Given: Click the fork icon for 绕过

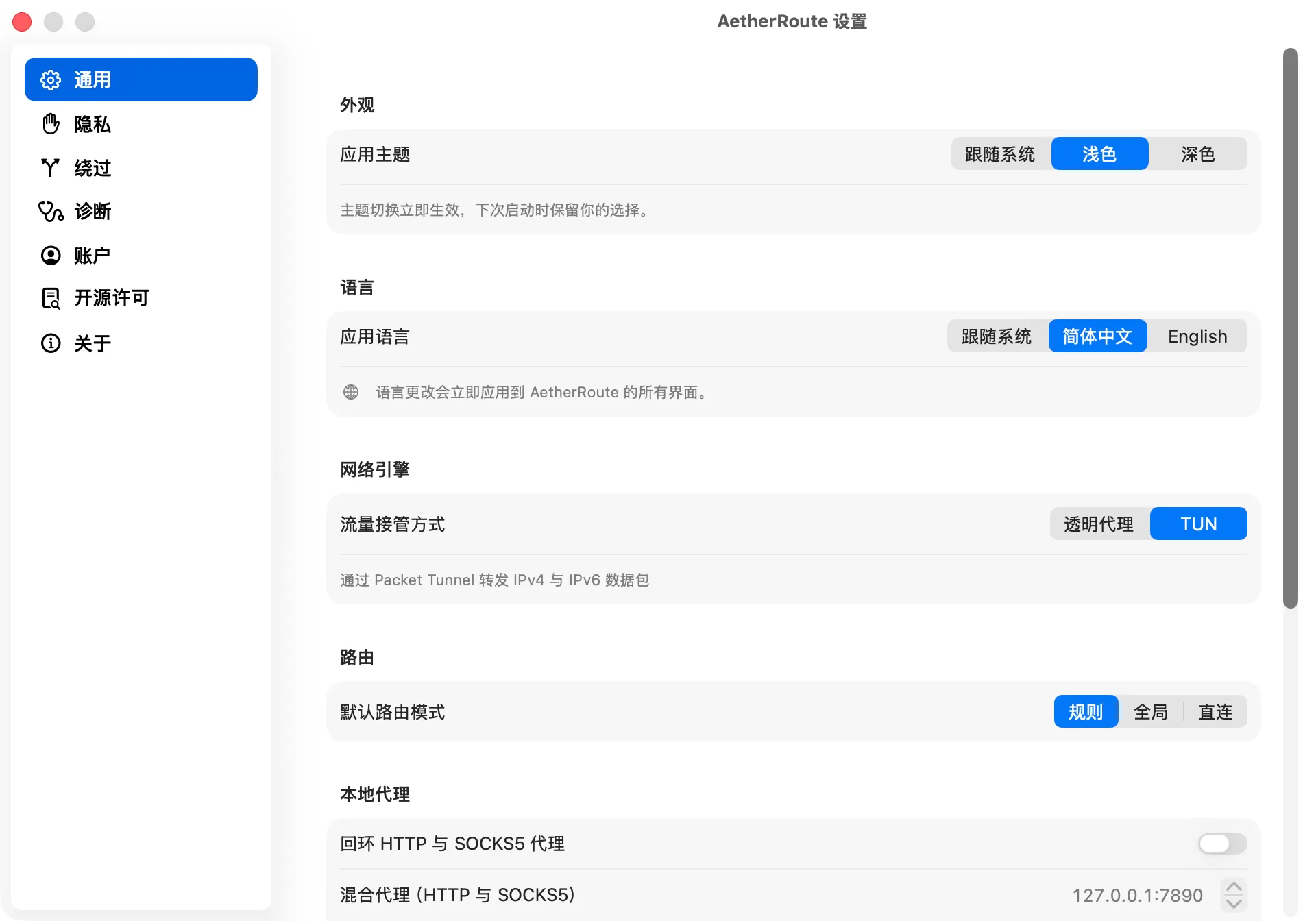Looking at the screenshot, I should 51,168.
